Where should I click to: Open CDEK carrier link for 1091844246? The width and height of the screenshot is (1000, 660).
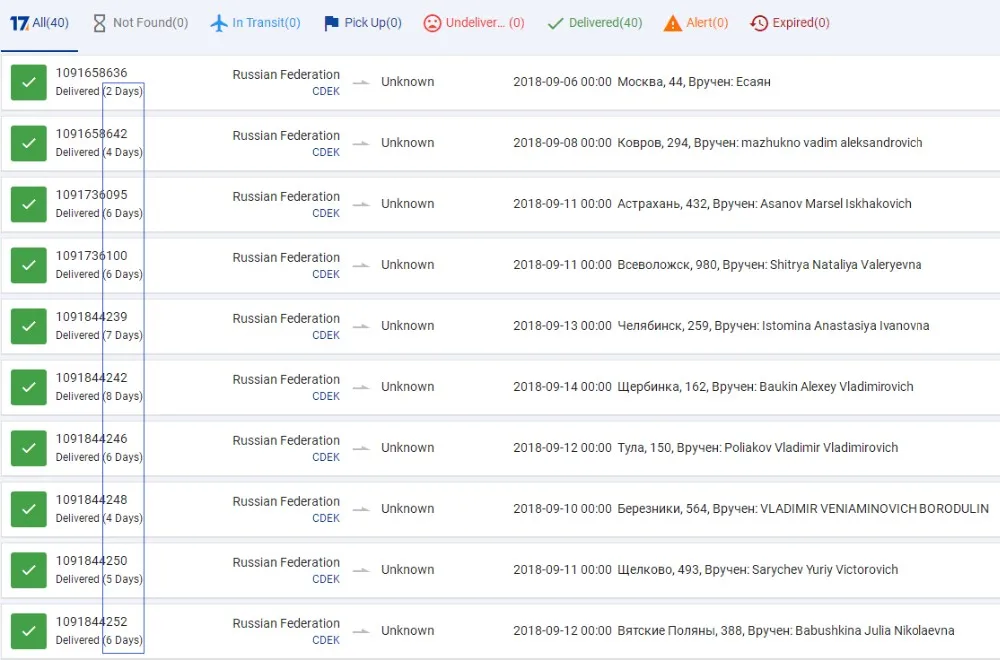coord(326,457)
